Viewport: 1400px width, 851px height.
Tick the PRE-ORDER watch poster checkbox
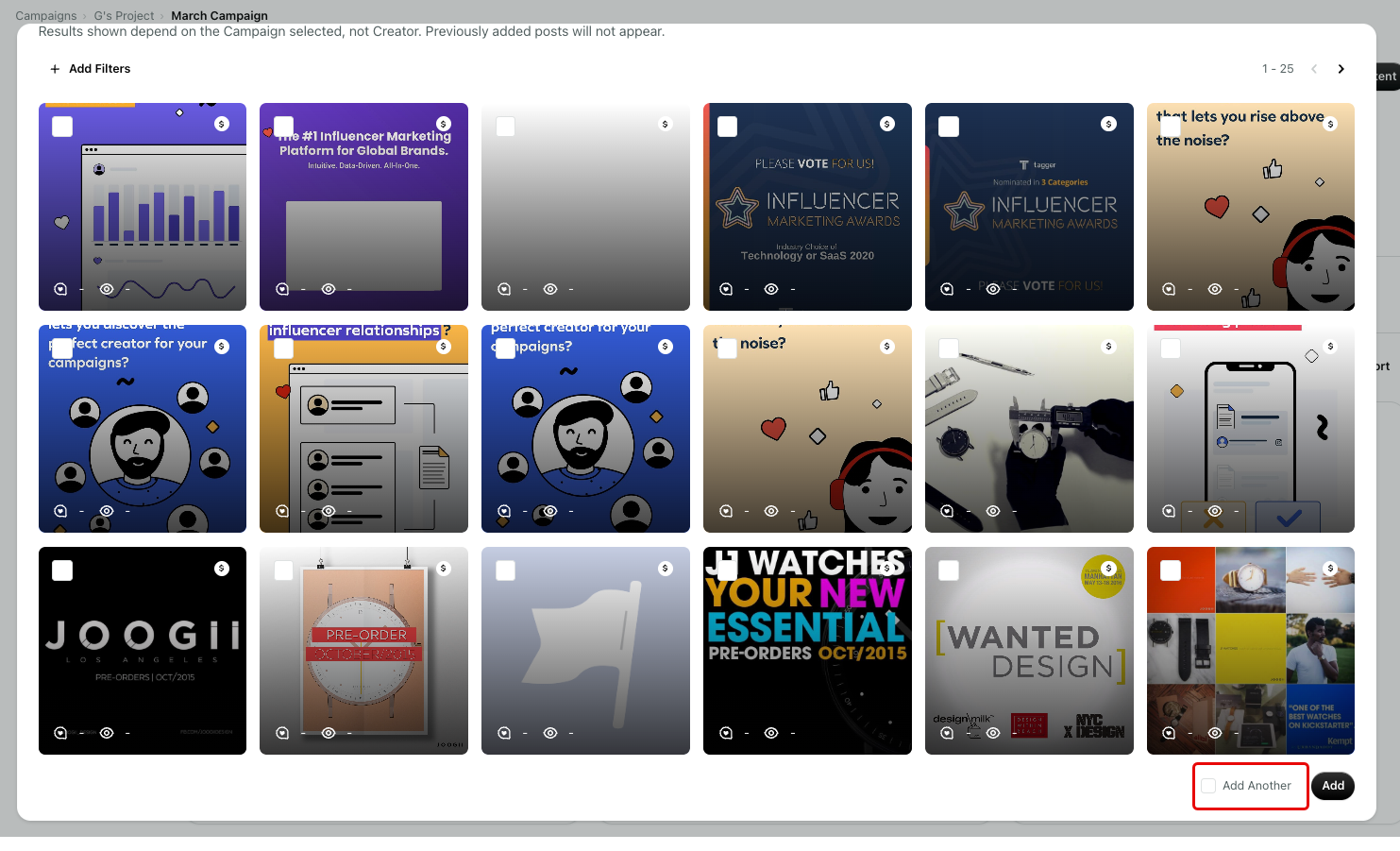[283, 570]
